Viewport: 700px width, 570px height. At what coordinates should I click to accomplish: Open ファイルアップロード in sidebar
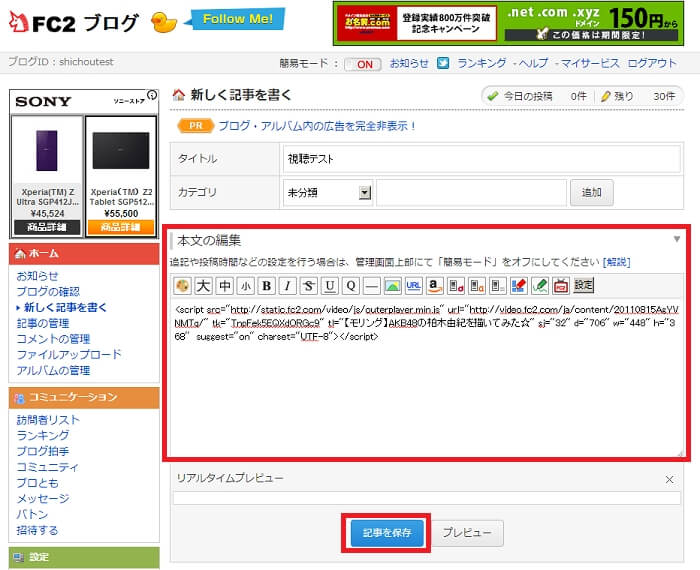[69, 354]
